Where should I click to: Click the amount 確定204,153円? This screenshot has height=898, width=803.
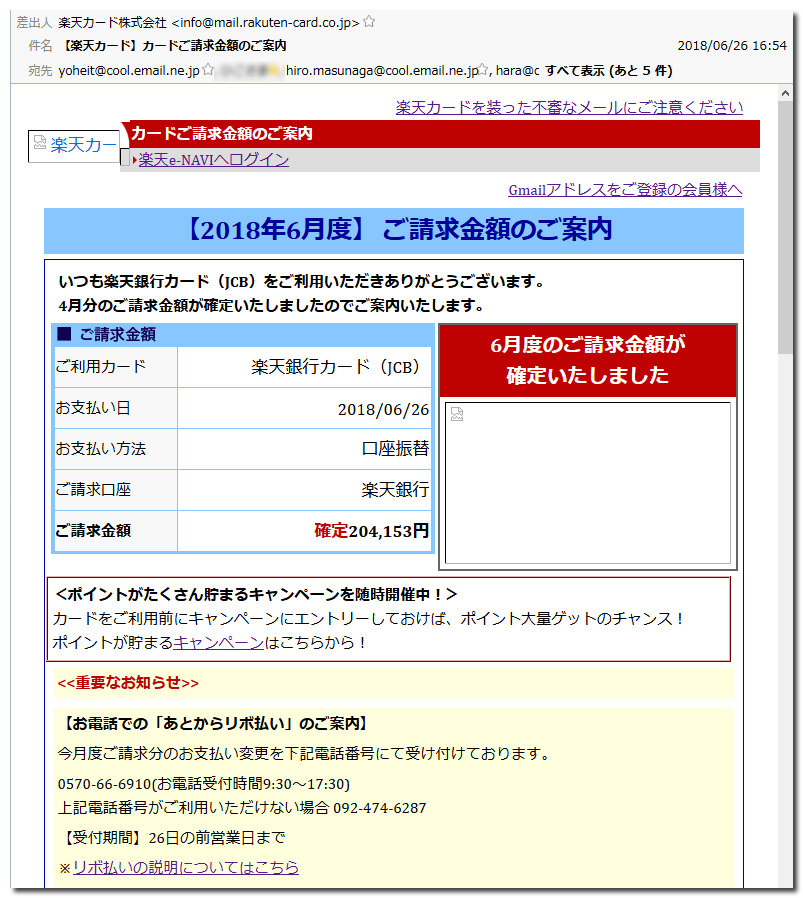click(372, 531)
